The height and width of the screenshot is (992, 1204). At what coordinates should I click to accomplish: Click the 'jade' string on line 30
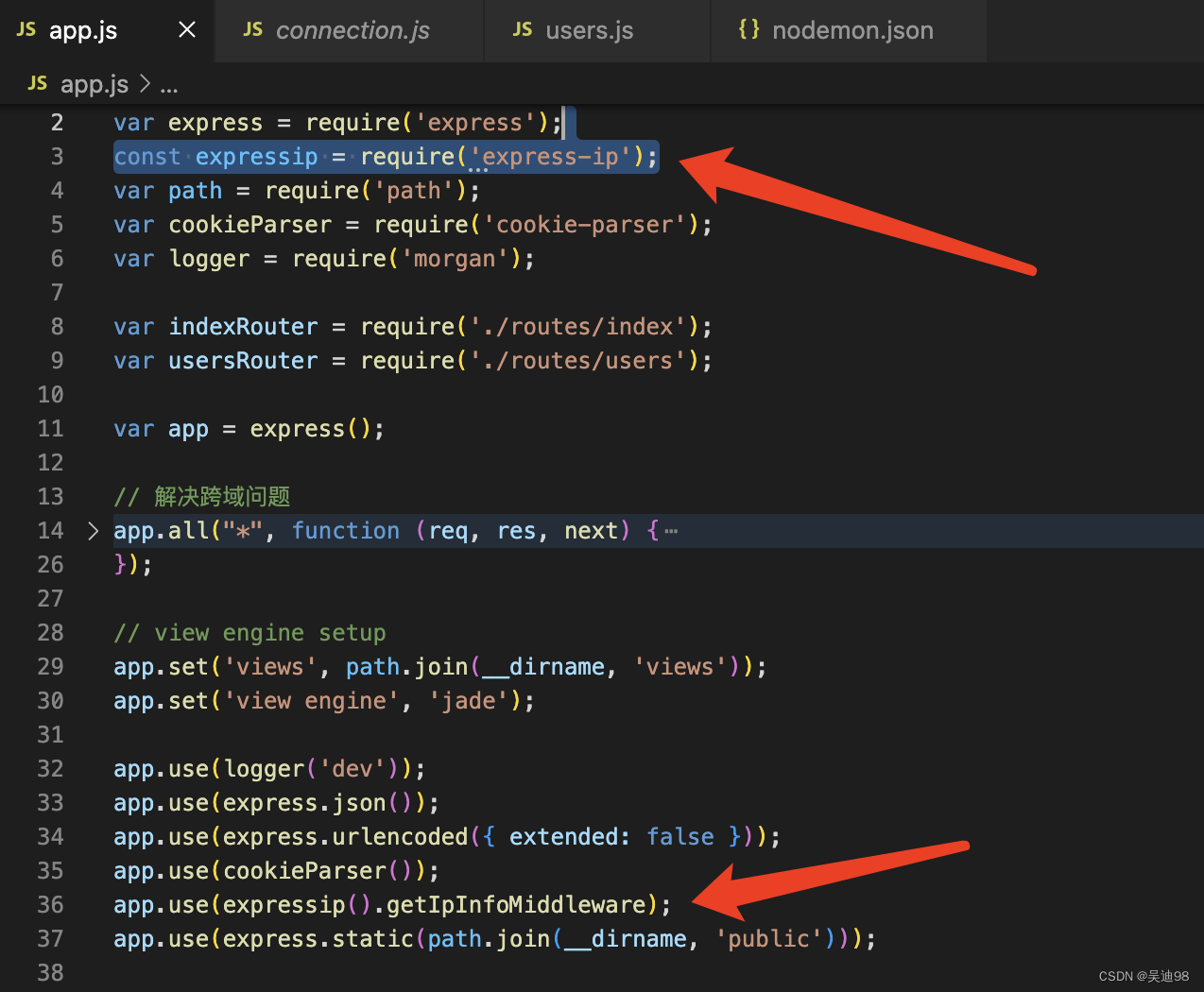(x=469, y=701)
